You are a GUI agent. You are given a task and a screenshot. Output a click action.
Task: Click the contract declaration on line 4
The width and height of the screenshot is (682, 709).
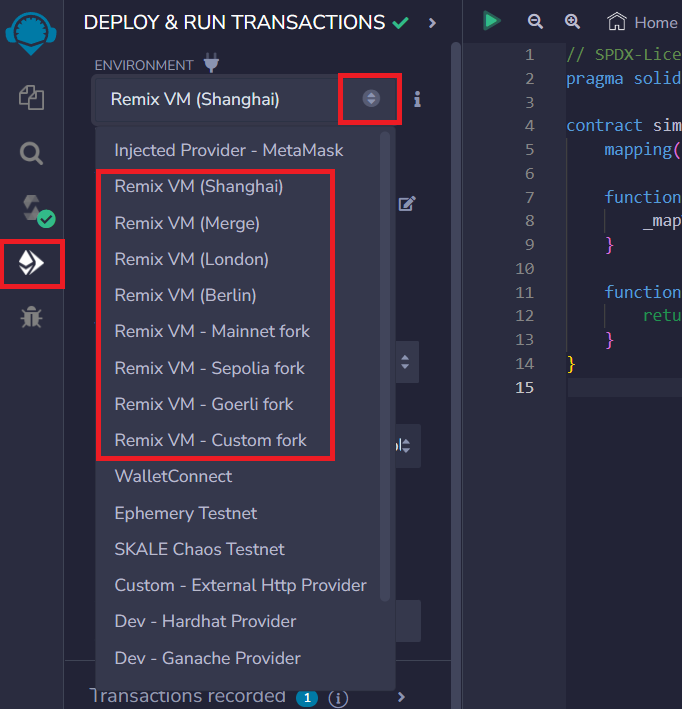click(624, 125)
